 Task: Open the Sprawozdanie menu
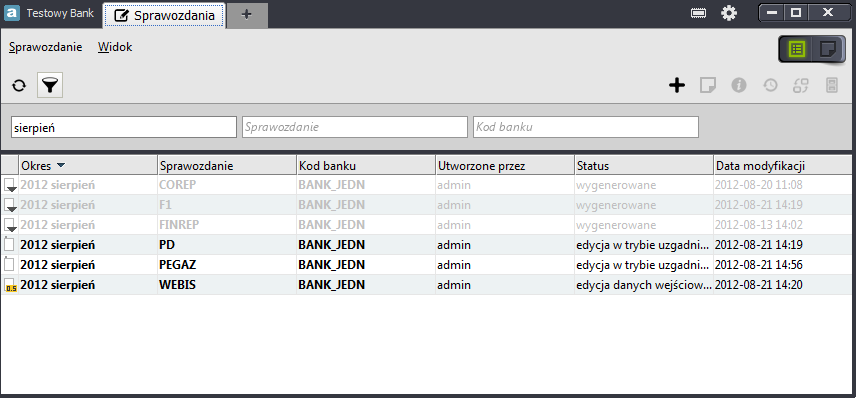(x=46, y=47)
